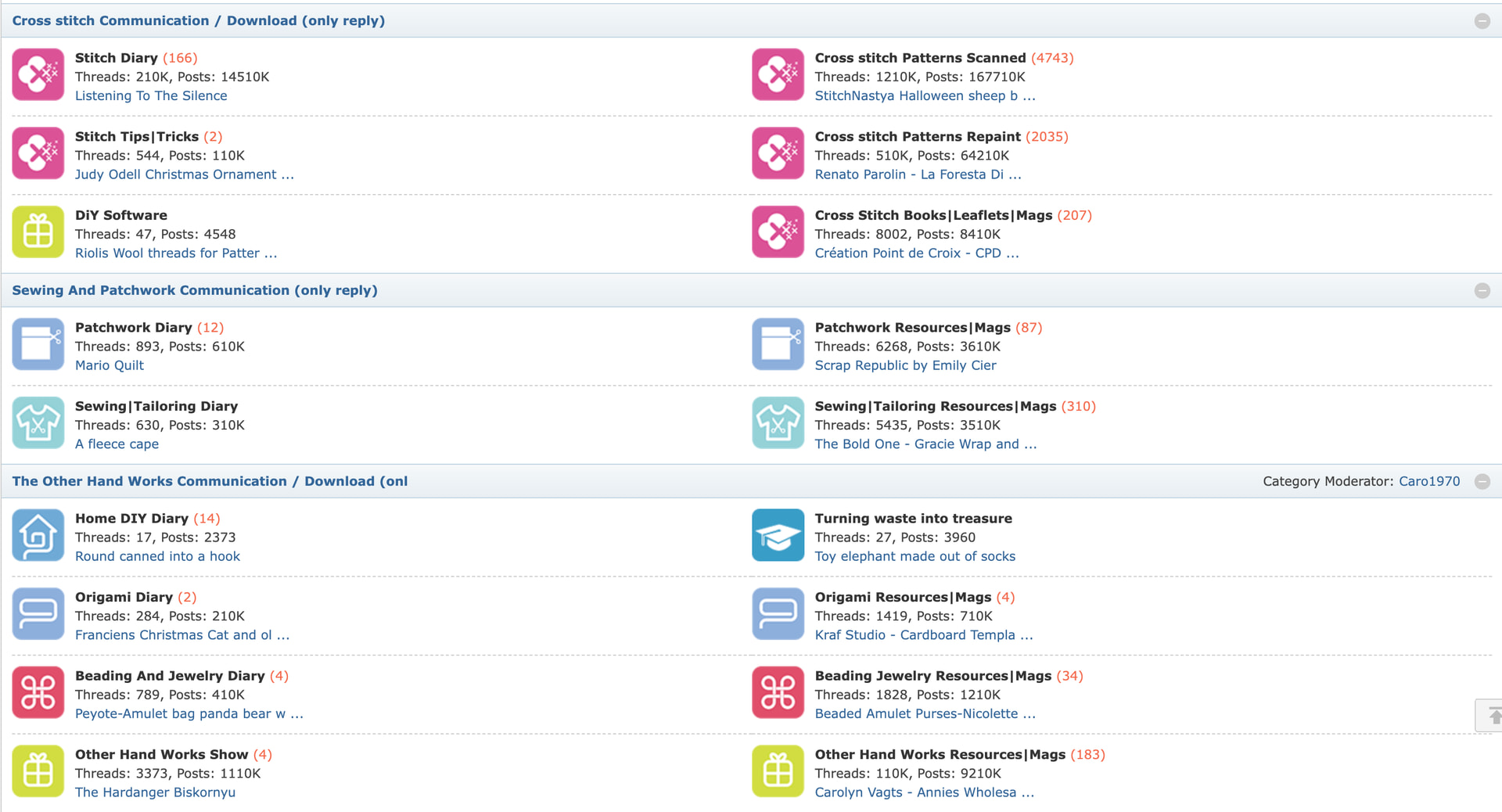This screenshot has height=812, width=1502.
Task: Click the Home DIY Diary house icon
Action: [38, 536]
